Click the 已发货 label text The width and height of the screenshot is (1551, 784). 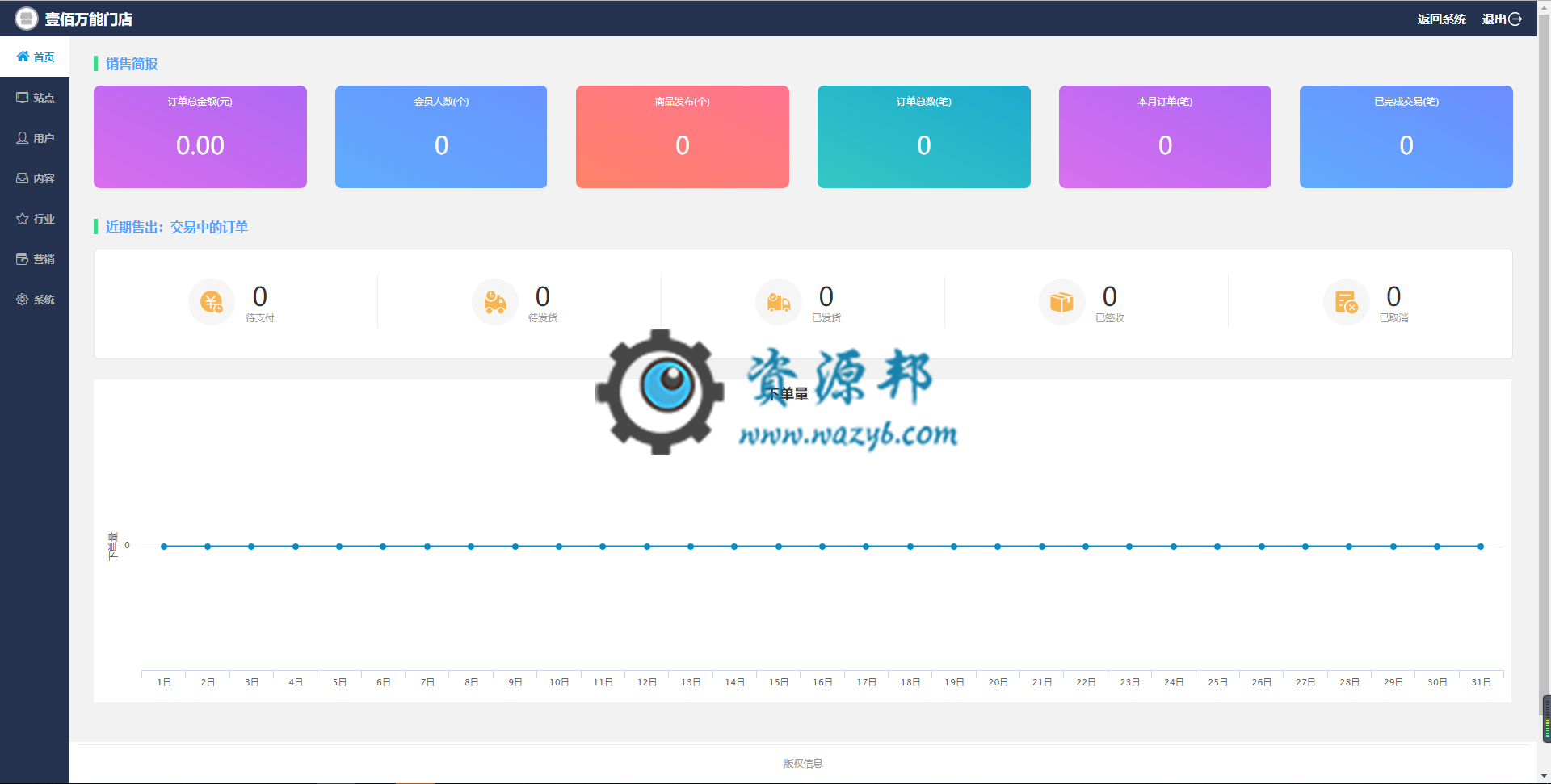coord(826,318)
